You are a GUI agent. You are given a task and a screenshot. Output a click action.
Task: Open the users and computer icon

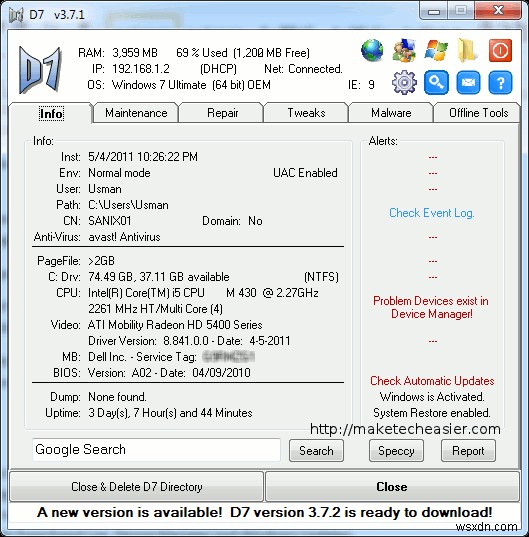click(x=404, y=50)
